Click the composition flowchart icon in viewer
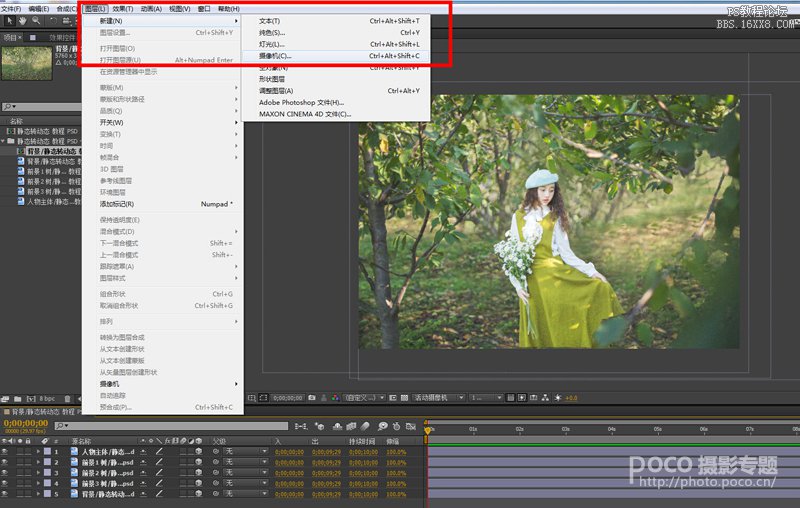The height and width of the screenshot is (508, 800). click(545, 398)
